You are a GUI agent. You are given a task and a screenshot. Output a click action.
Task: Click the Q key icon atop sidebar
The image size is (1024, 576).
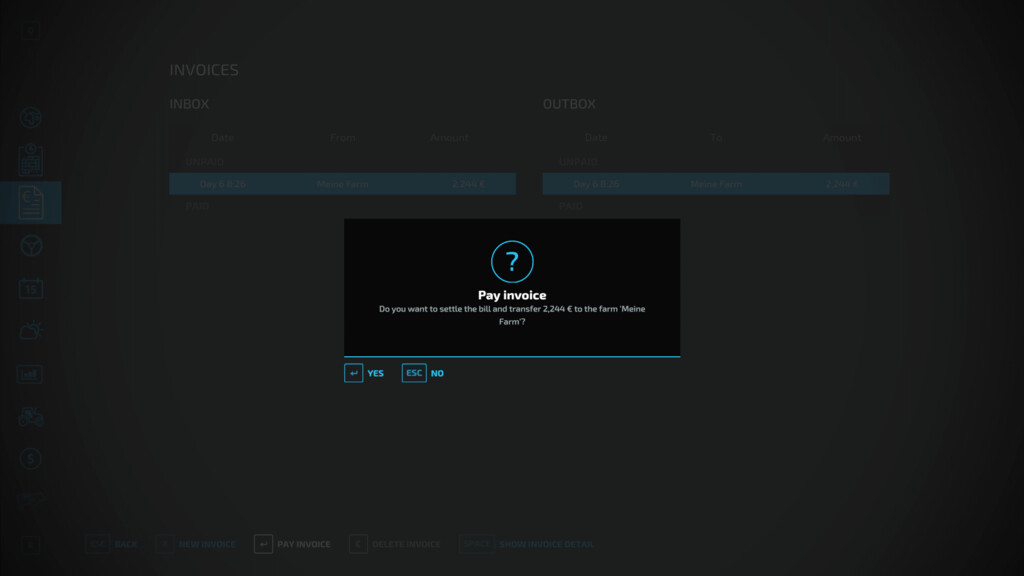(30, 30)
